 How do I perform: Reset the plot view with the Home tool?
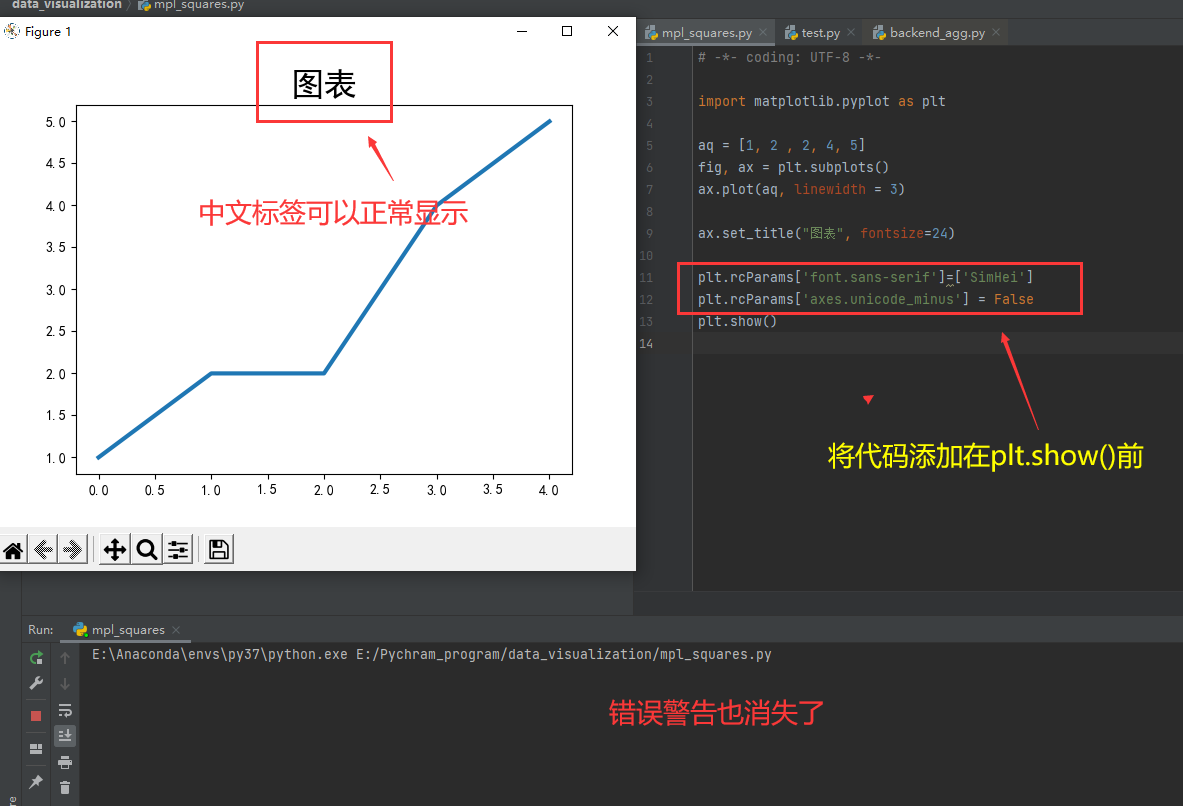14,549
